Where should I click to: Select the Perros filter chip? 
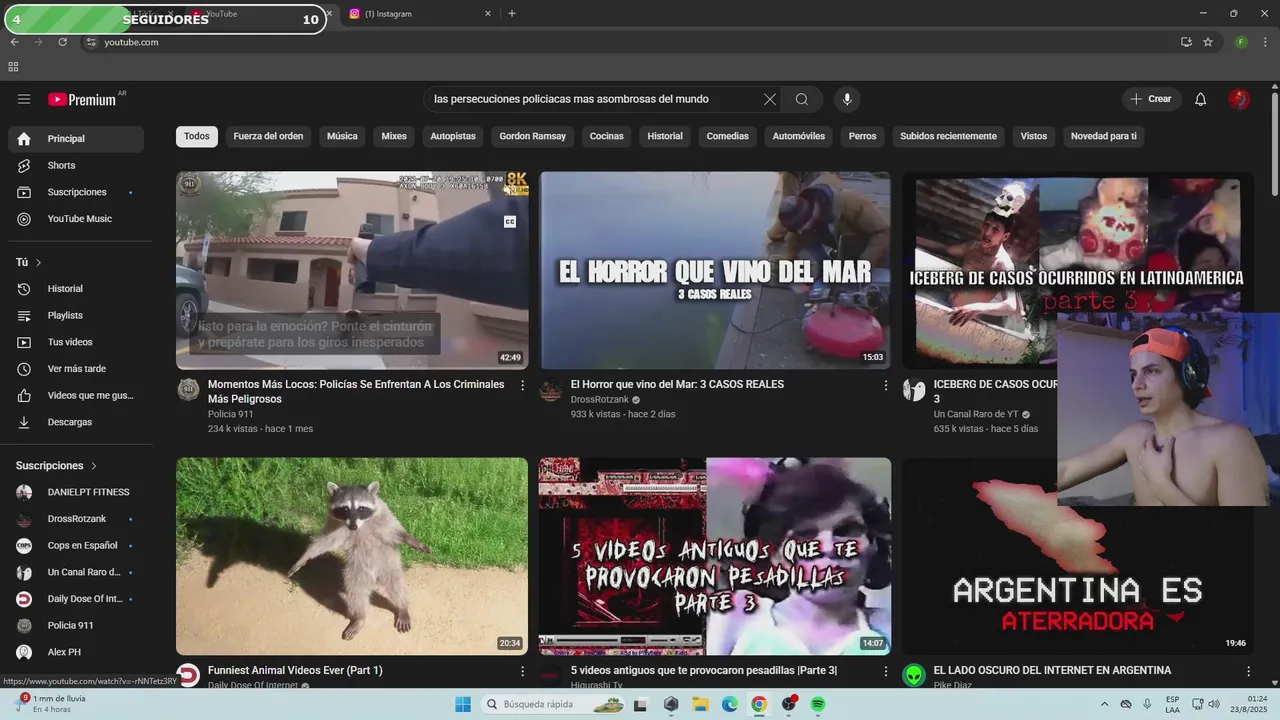coord(862,136)
